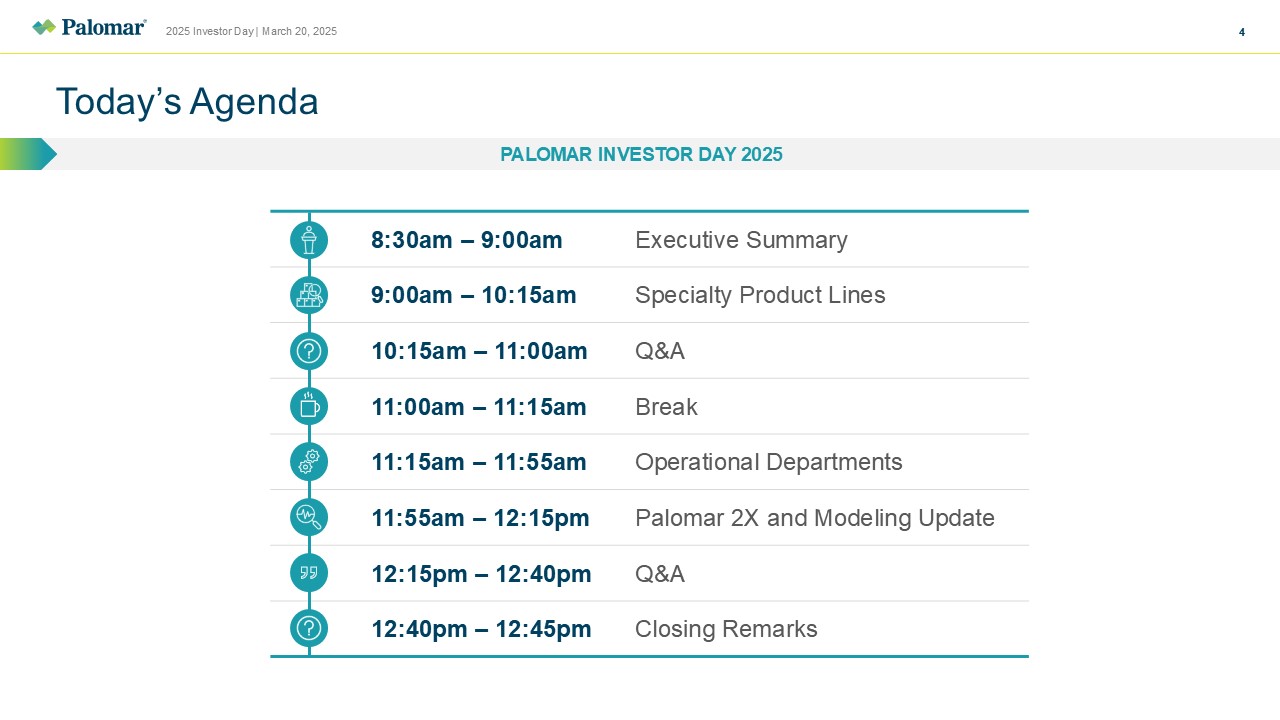
Task: Click the podium icon beside Executive Summary
Action: (x=309, y=240)
